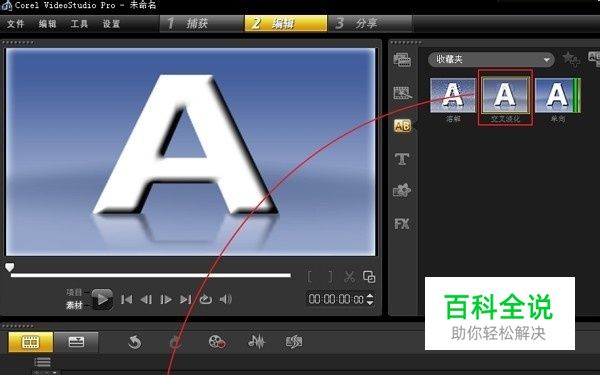Open the sound mixer

(x=256, y=342)
